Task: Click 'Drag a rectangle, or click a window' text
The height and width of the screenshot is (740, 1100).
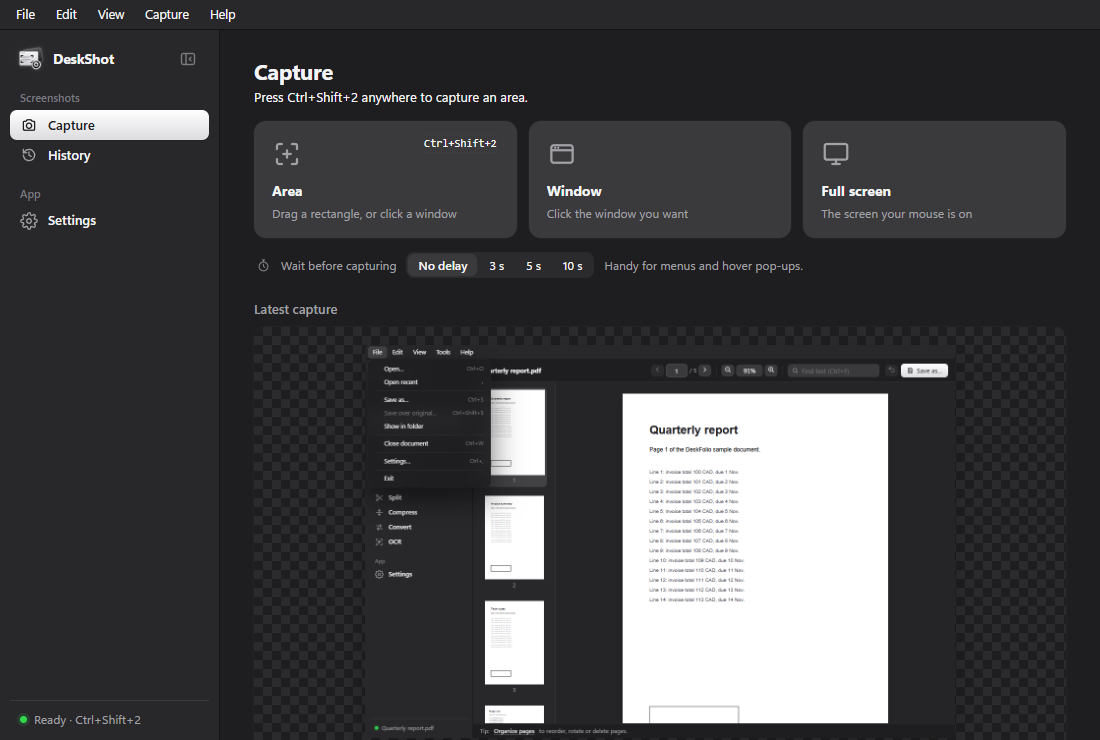Action: point(364,214)
